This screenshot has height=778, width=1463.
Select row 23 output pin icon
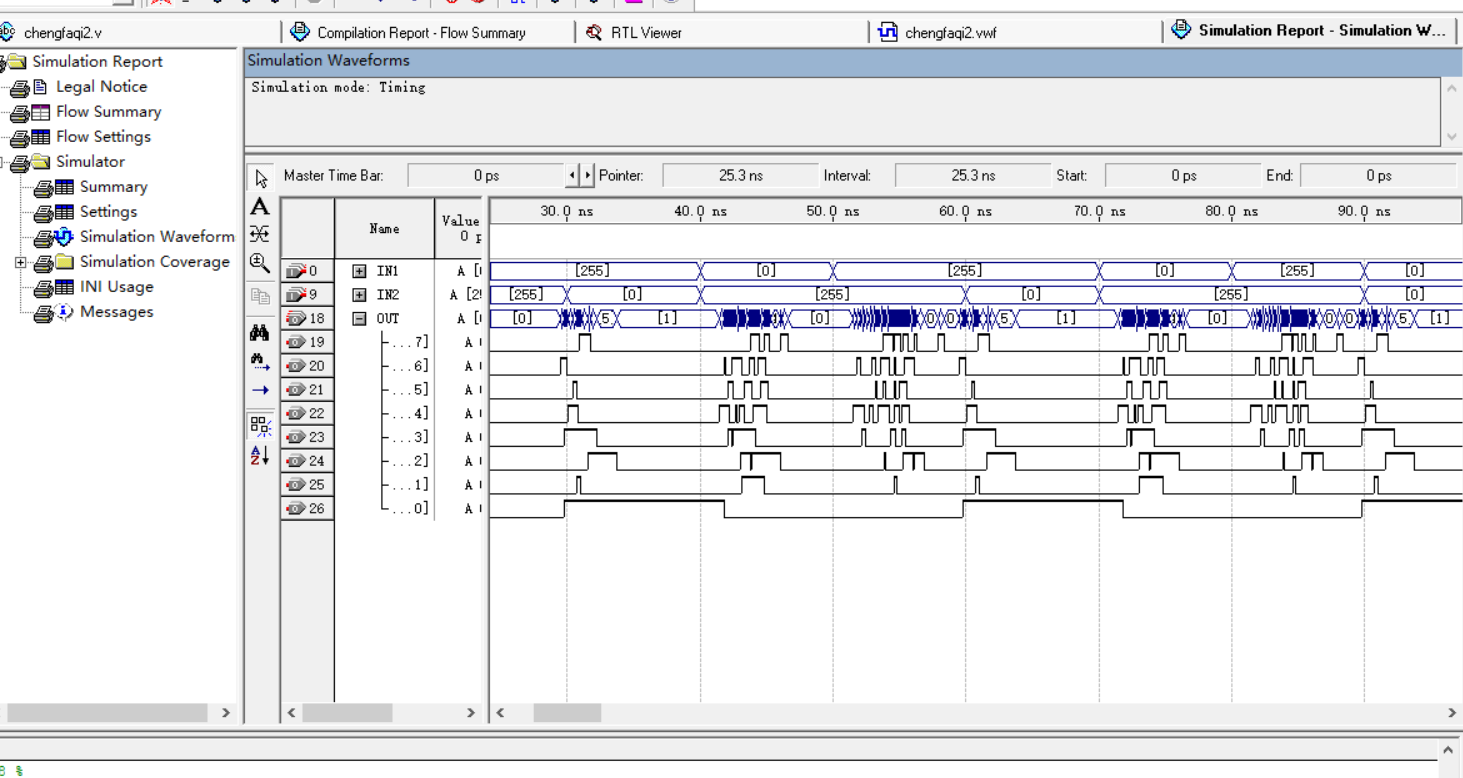coord(296,437)
